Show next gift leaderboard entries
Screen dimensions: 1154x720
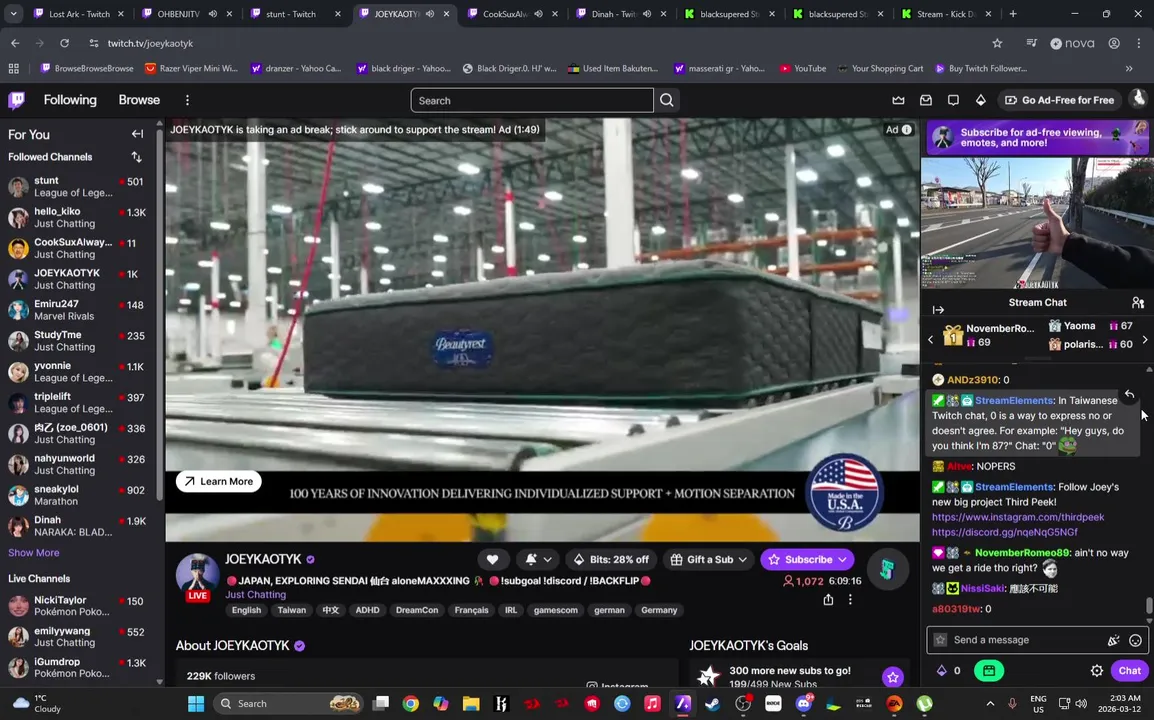click(1144, 340)
